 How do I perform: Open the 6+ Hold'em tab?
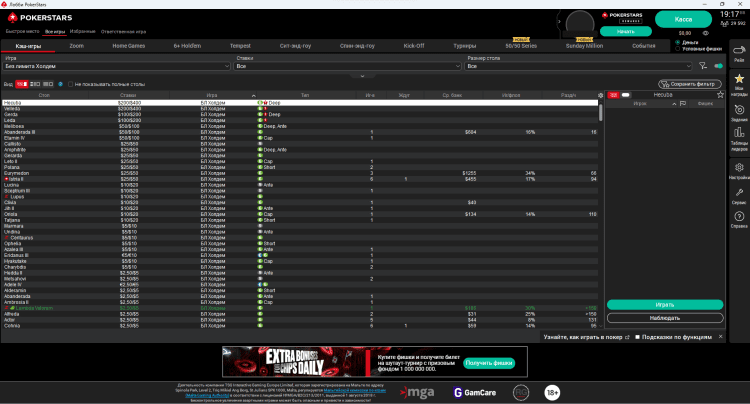(188, 46)
